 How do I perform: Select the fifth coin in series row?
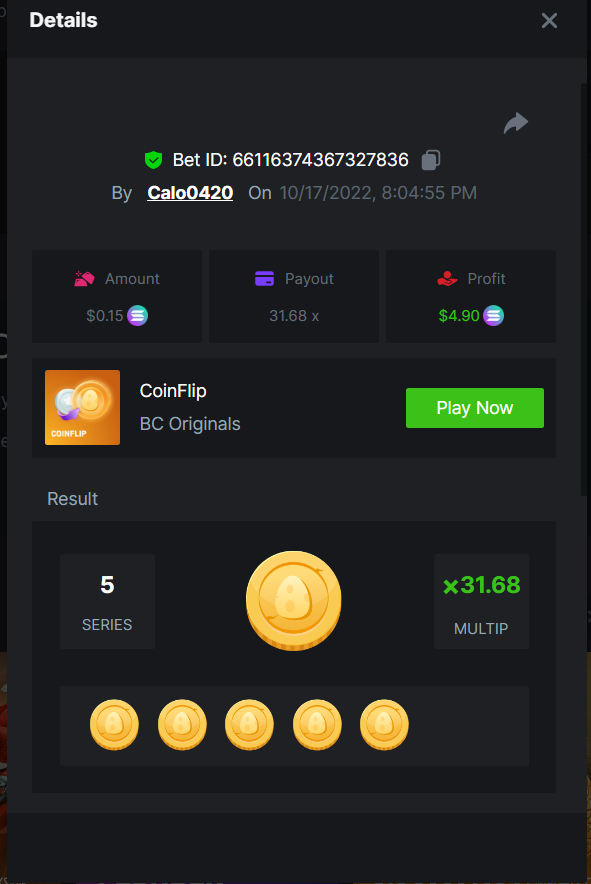point(384,724)
